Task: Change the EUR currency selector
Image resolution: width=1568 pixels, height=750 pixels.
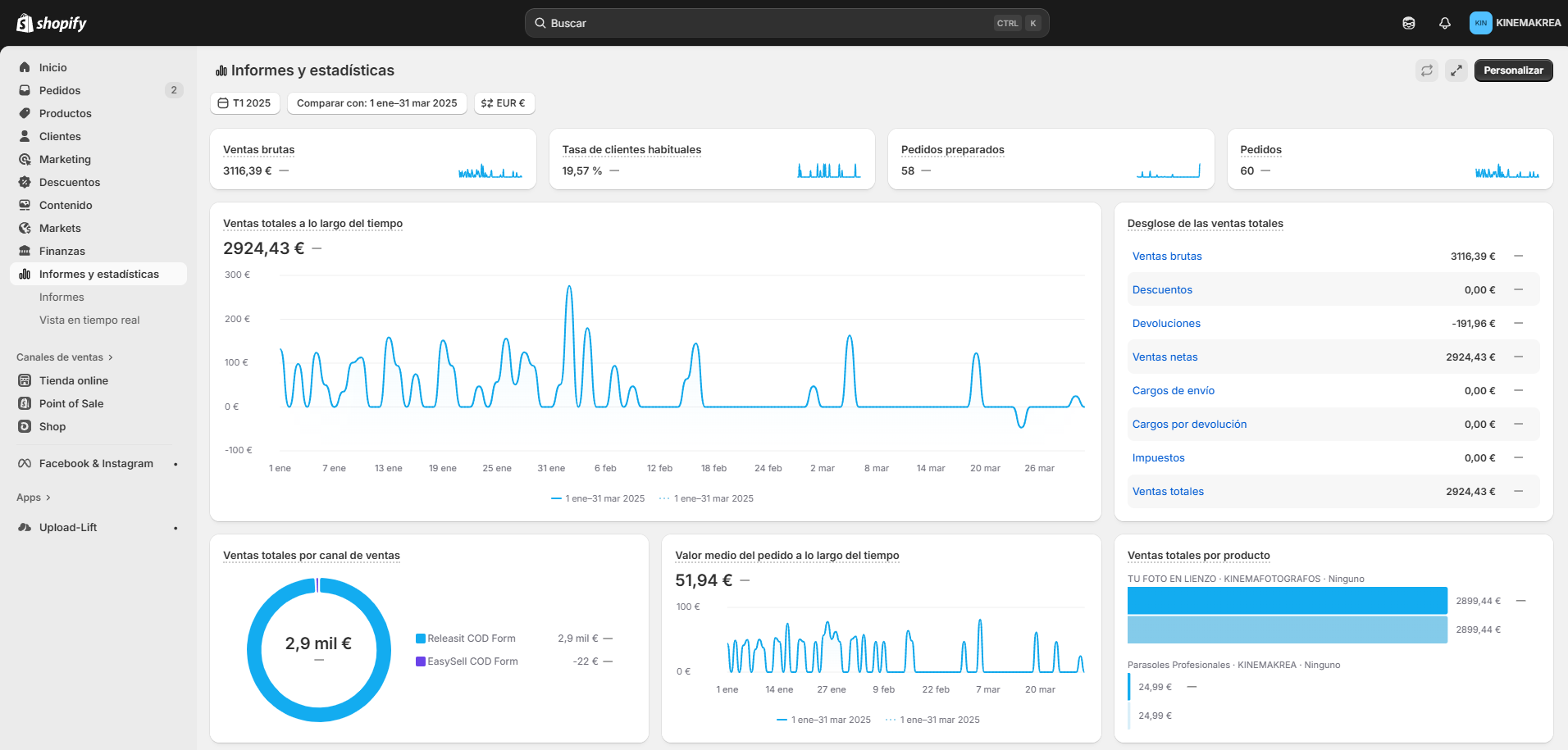Action: click(504, 103)
